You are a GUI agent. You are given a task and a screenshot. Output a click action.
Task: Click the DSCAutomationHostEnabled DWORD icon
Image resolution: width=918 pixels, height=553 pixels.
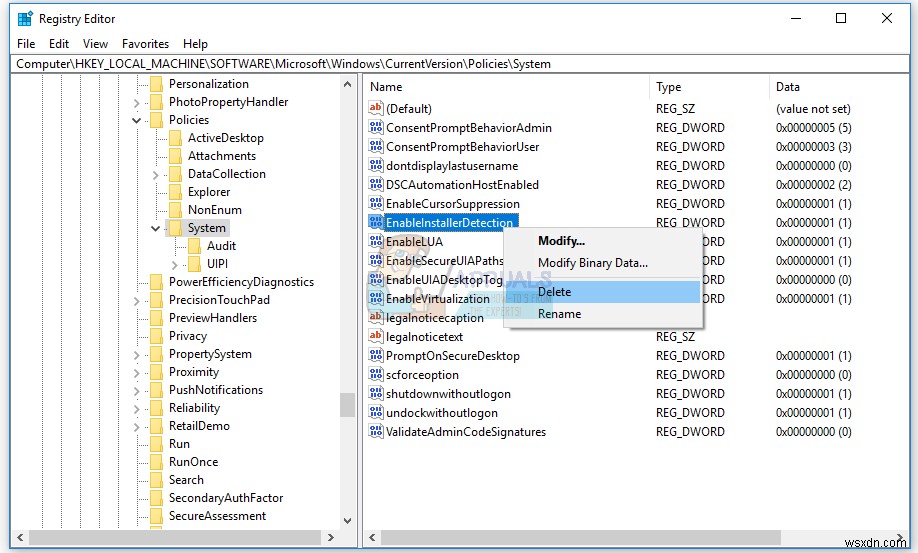pyautogui.click(x=375, y=184)
